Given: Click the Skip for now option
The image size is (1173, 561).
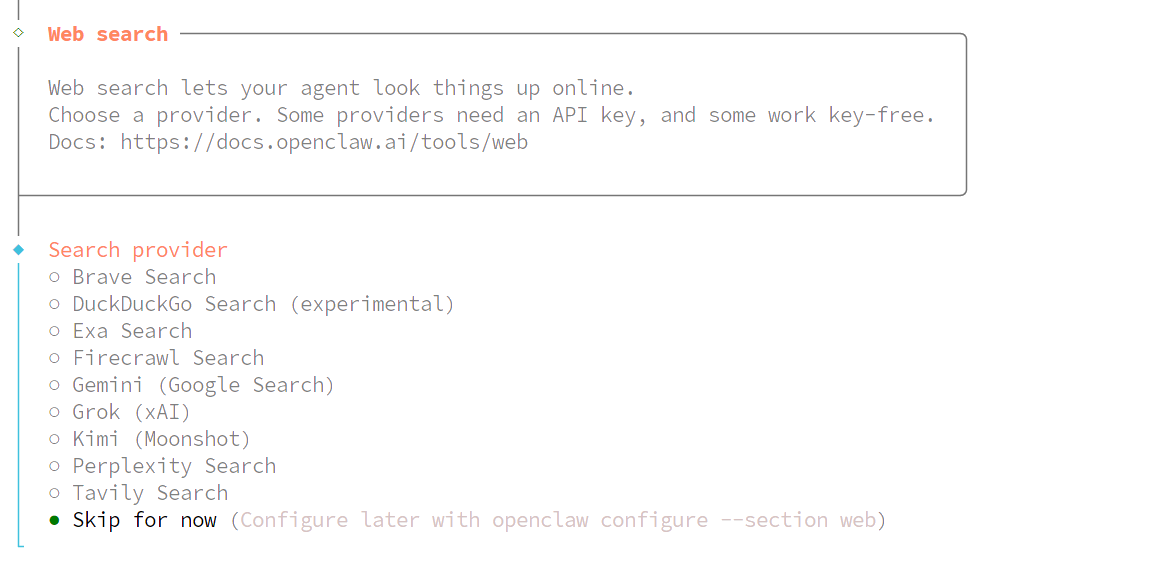Looking at the screenshot, I should click(144, 520).
